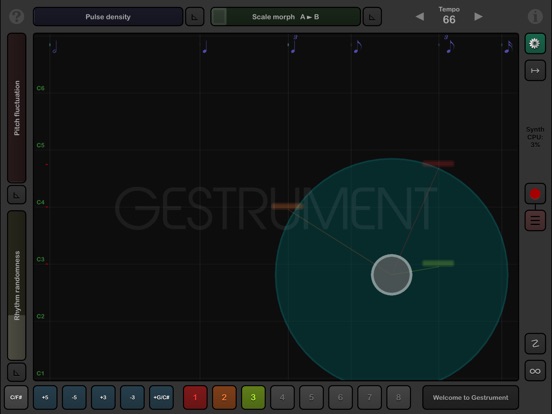Image resolution: width=552 pixels, height=414 pixels.
Task: Click the sixteenth note rhythm marker
Action: coord(508,47)
